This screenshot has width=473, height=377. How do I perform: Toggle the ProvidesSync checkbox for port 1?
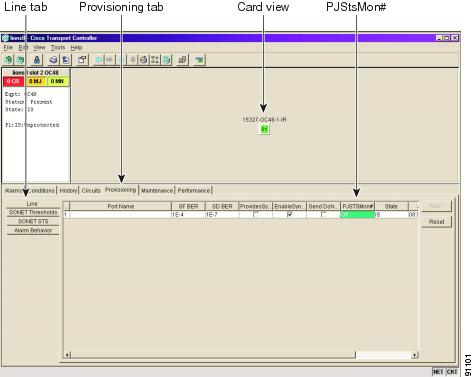tap(256, 215)
